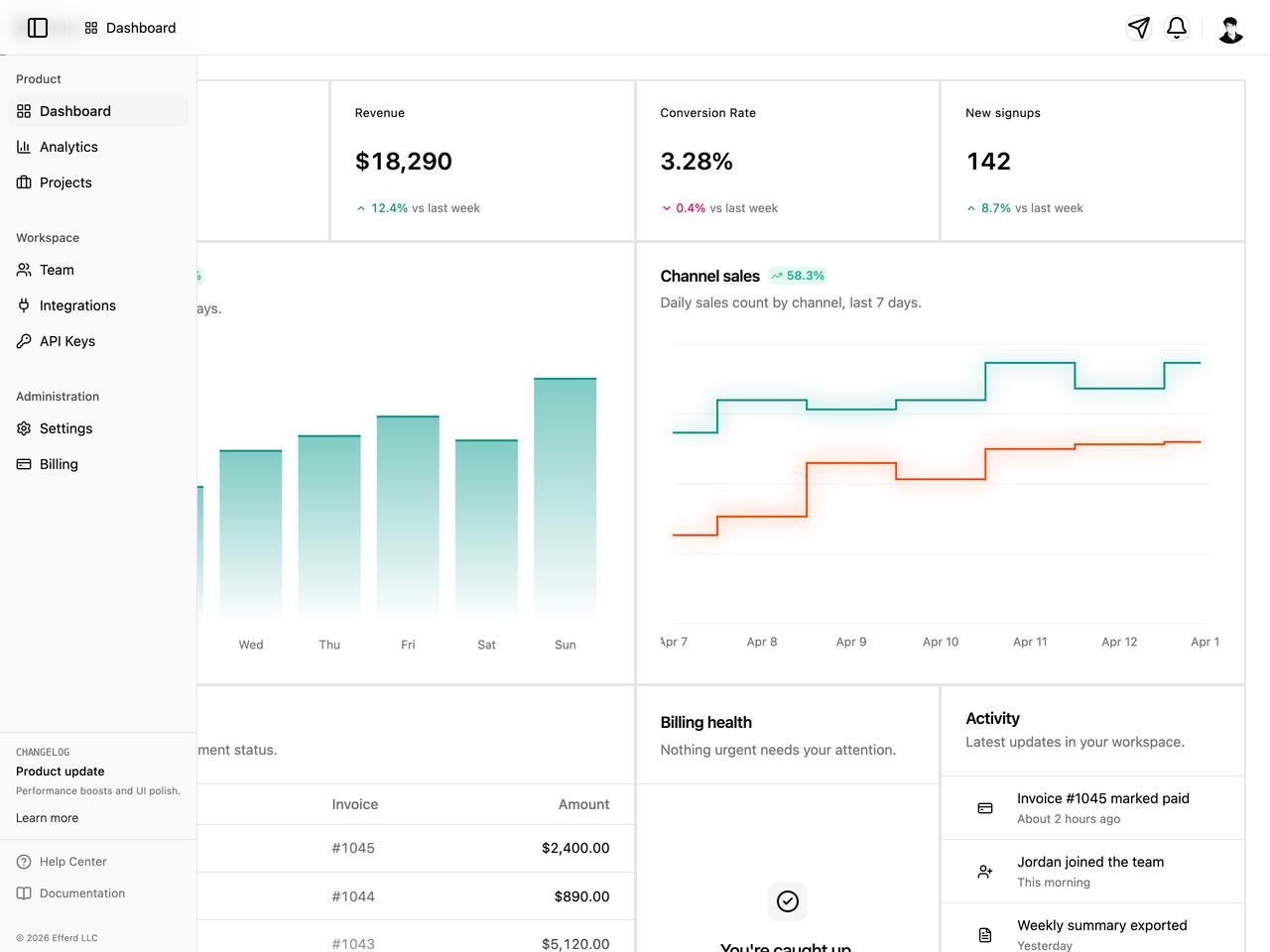This screenshot has width=1270, height=952.
Task: Click the 58.3% trending badge
Action: click(x=798, y=276)
